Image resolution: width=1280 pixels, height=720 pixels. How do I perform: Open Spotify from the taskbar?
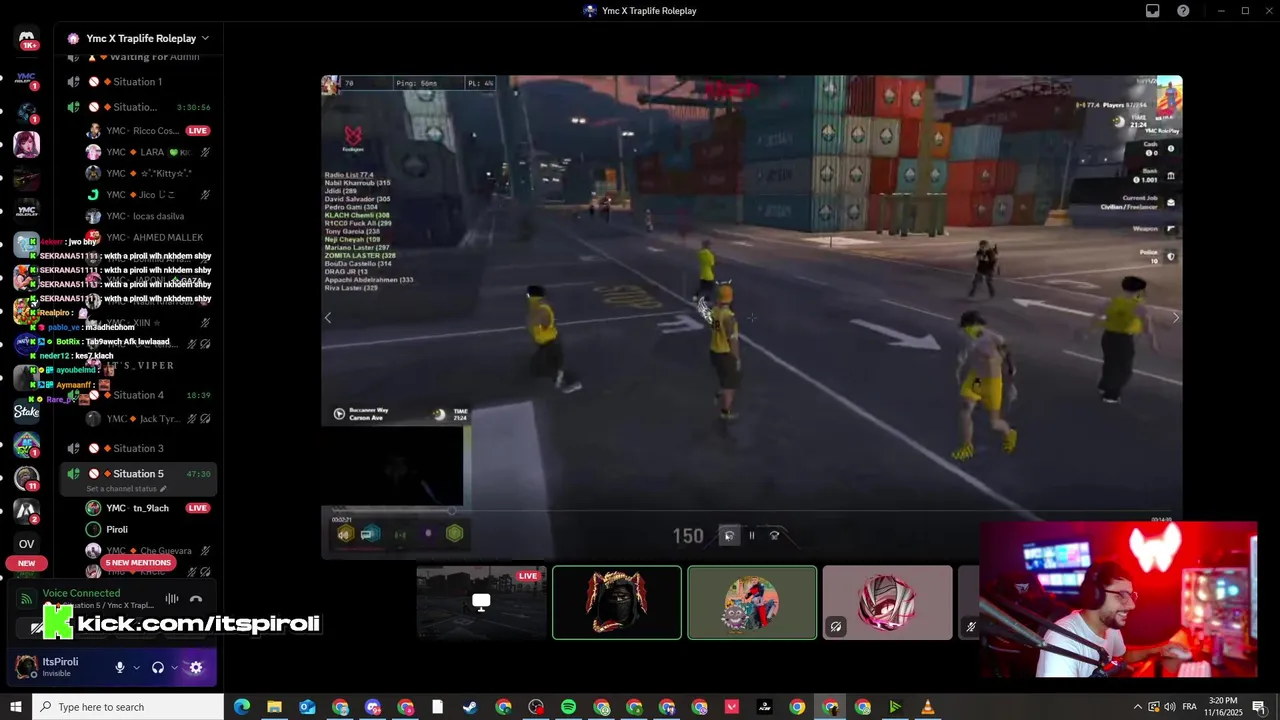[x=568, y=707]
